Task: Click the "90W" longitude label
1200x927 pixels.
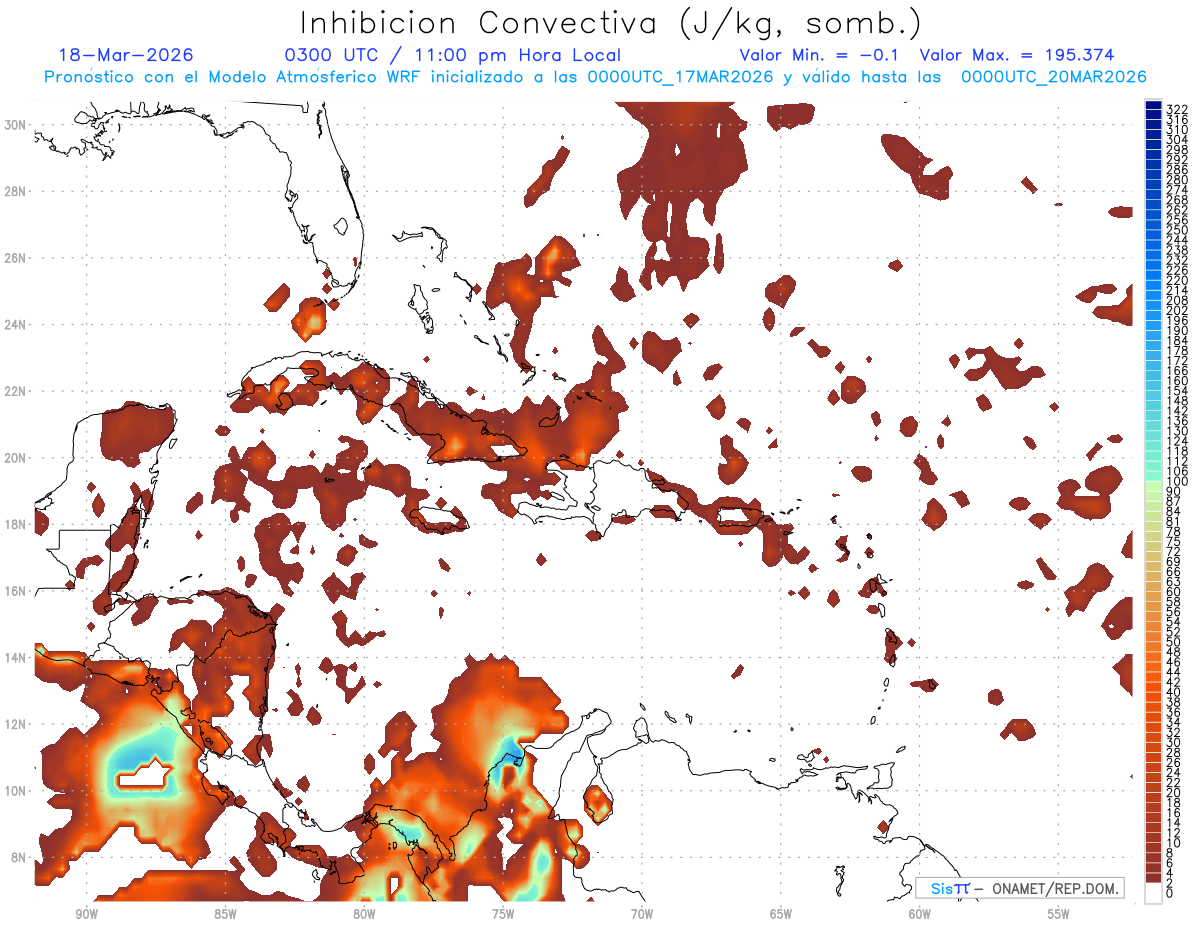Action: pyautogui.click(x=86, y=914)
